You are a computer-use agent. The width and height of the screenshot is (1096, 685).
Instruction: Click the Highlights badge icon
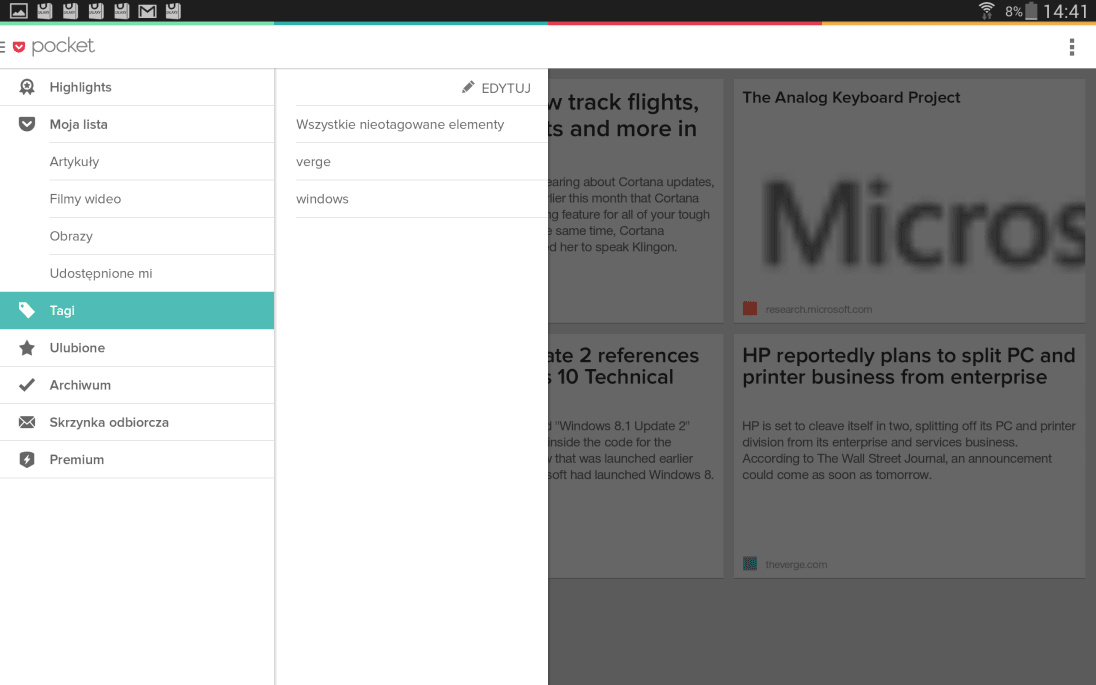click(27, 87)
